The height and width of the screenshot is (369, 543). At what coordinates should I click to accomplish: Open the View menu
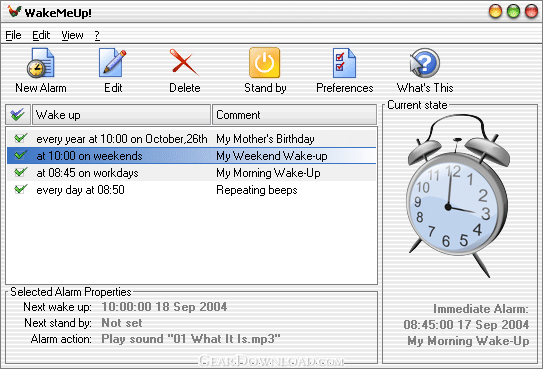pyautogui.click(x=72, y=35)
